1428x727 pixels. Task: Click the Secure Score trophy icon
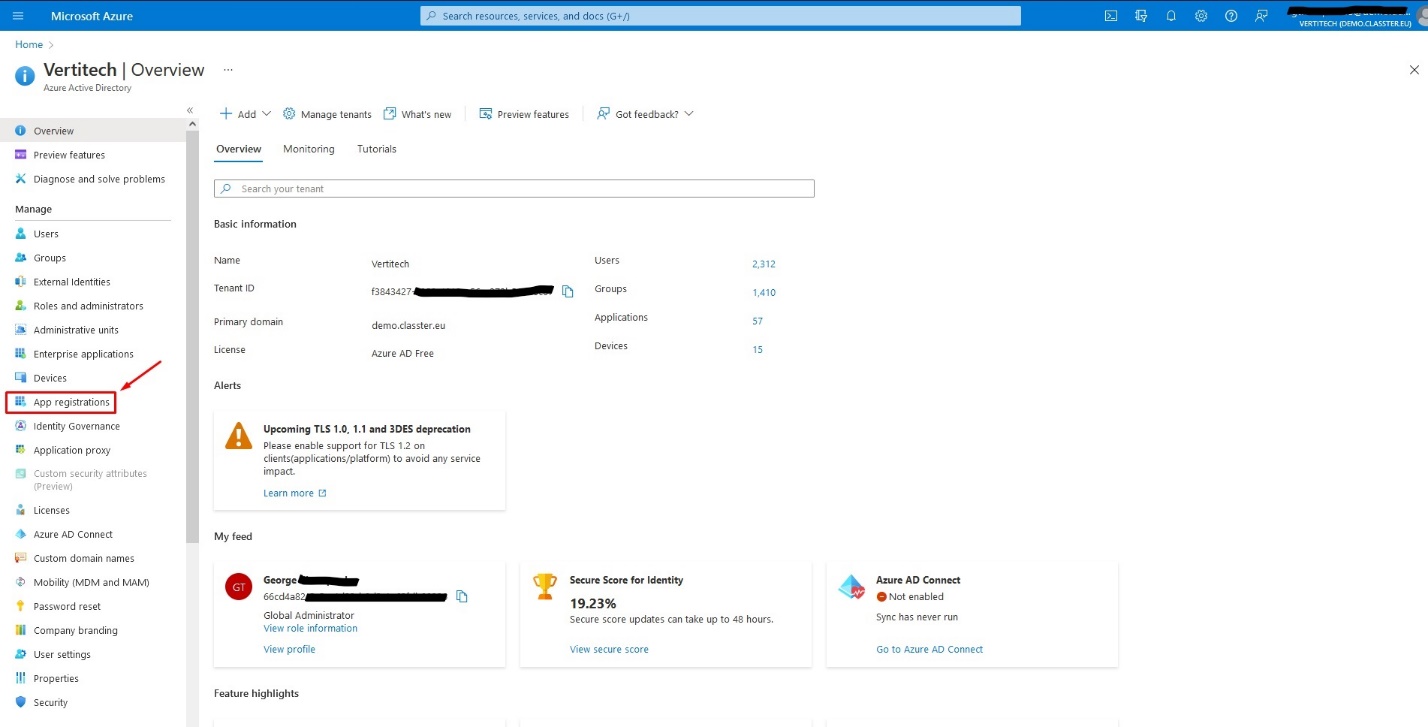tap(545, 586)
